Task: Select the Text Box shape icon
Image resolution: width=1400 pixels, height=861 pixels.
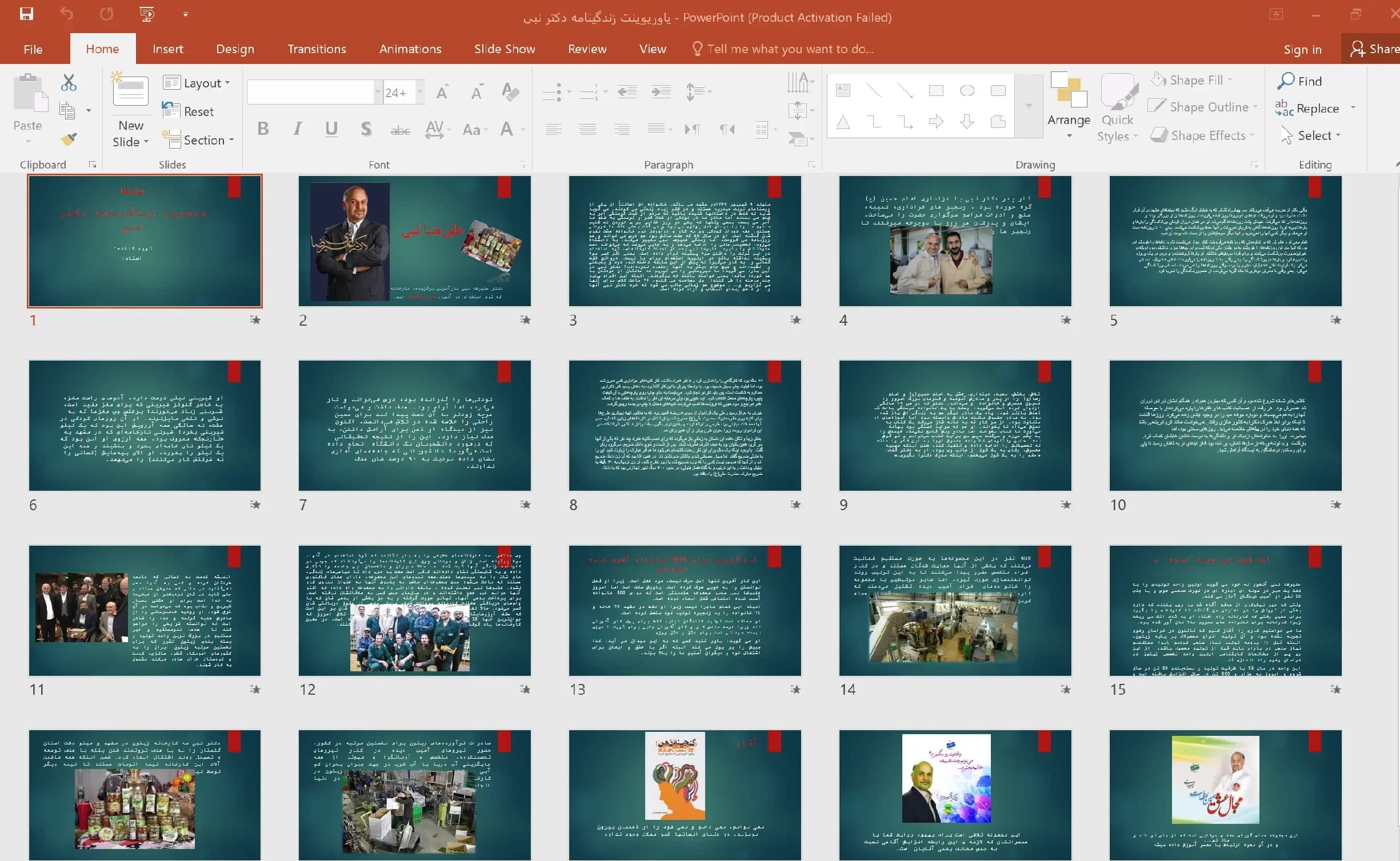Action: (x=843, y=90)
